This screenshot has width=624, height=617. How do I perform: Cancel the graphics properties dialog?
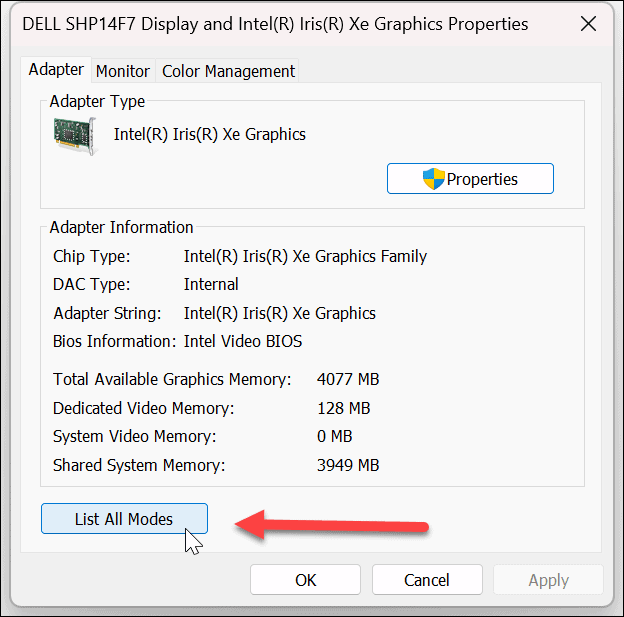pos(427,580)
